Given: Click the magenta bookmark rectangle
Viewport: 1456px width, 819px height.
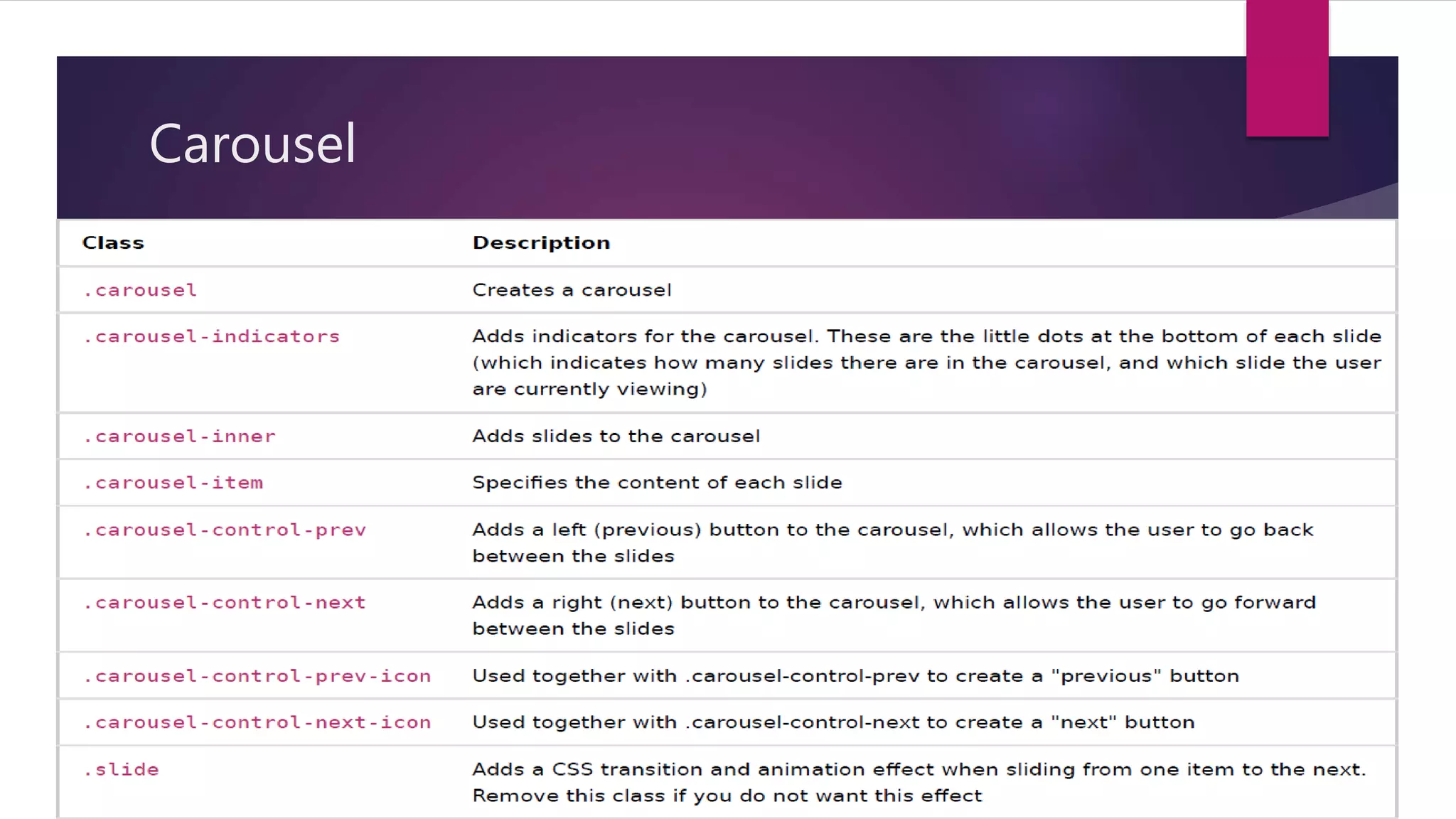Looking at the screenshot, I should pos(1287,68).
